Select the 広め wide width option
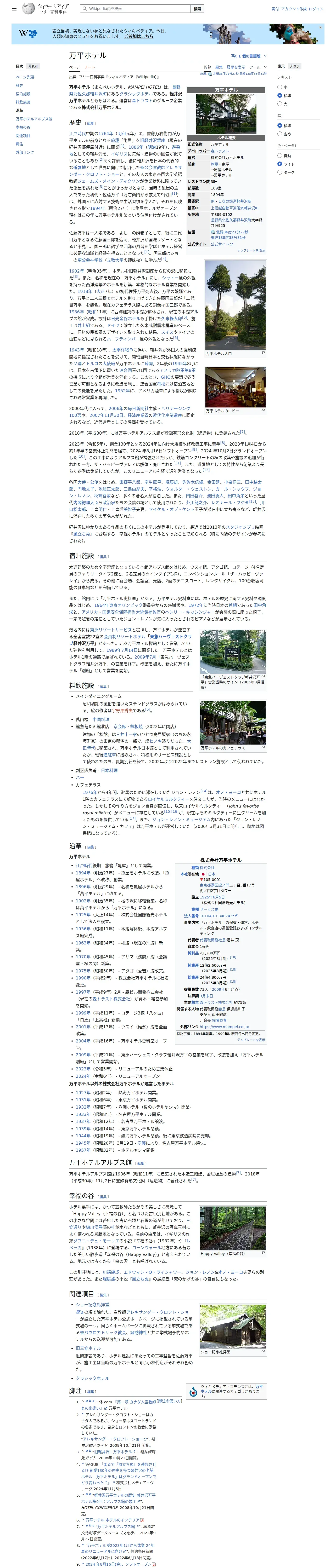The image size is (336, 1568). point(280,134)
